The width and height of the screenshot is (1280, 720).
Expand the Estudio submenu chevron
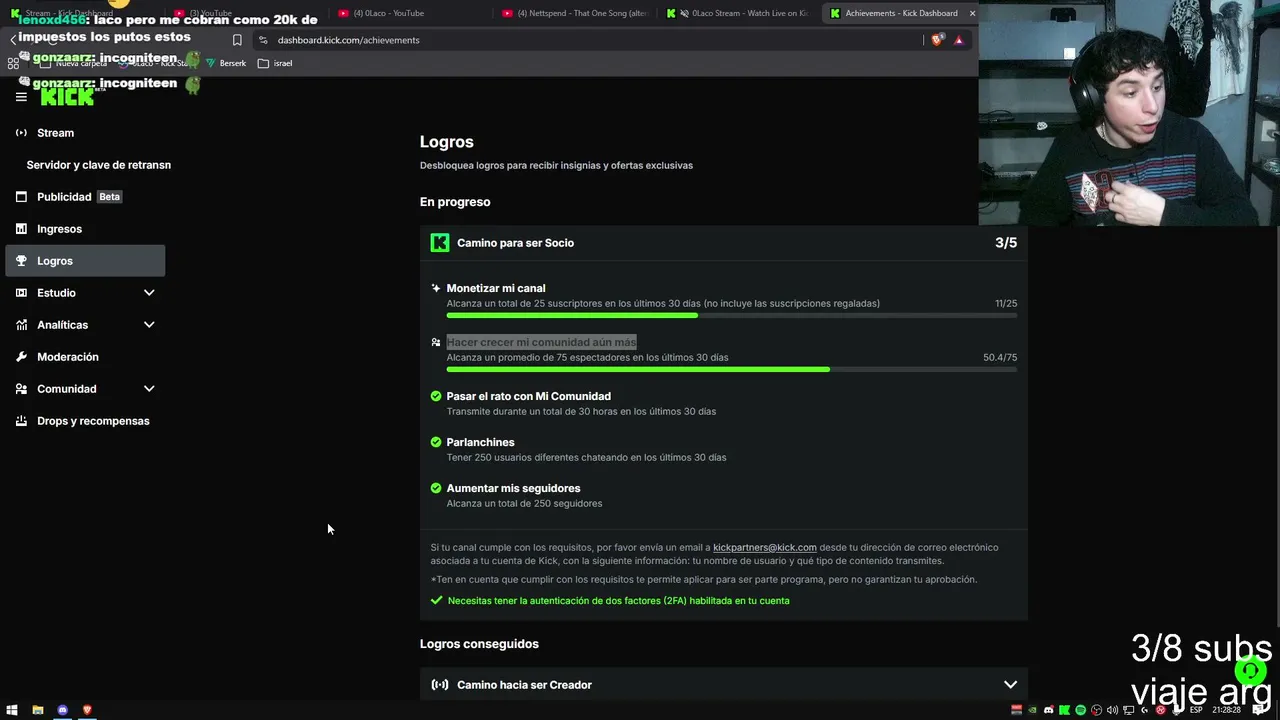coord(149,293)
